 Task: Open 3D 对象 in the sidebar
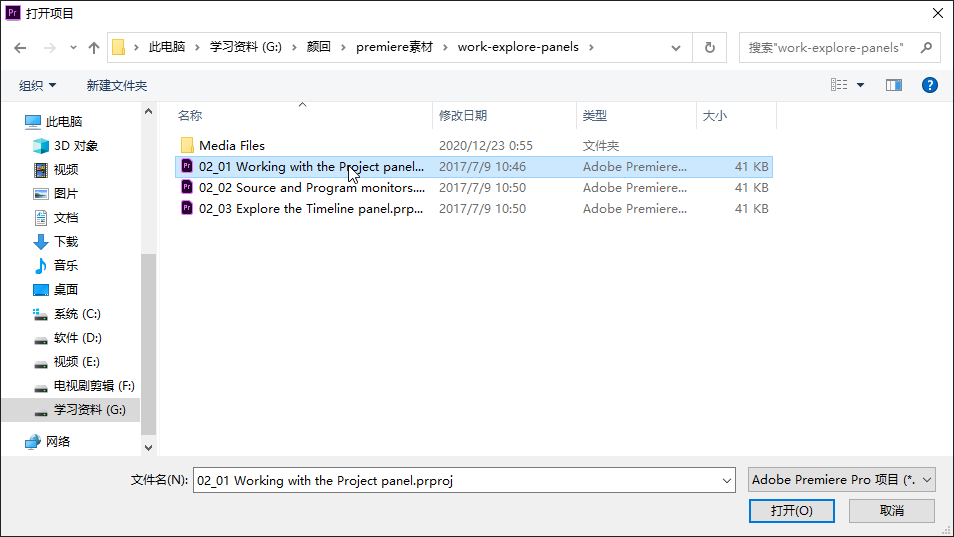pos(76,146)
